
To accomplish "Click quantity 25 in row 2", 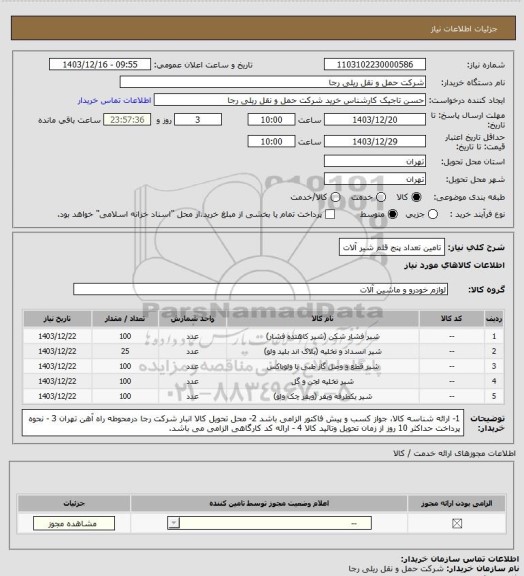I will click(x=125, y=352).
